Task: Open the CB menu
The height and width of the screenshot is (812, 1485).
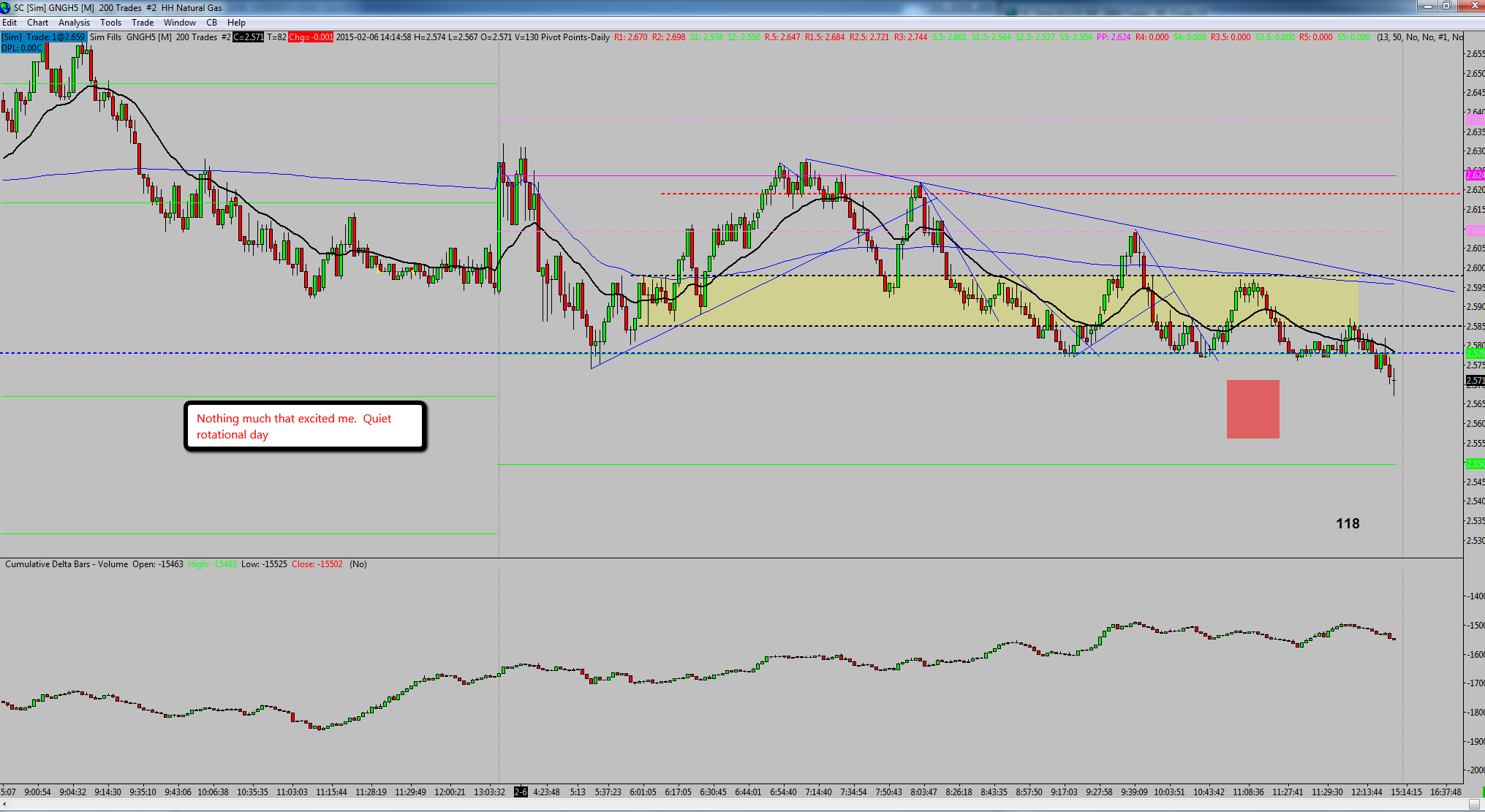Action: (212, 23)
